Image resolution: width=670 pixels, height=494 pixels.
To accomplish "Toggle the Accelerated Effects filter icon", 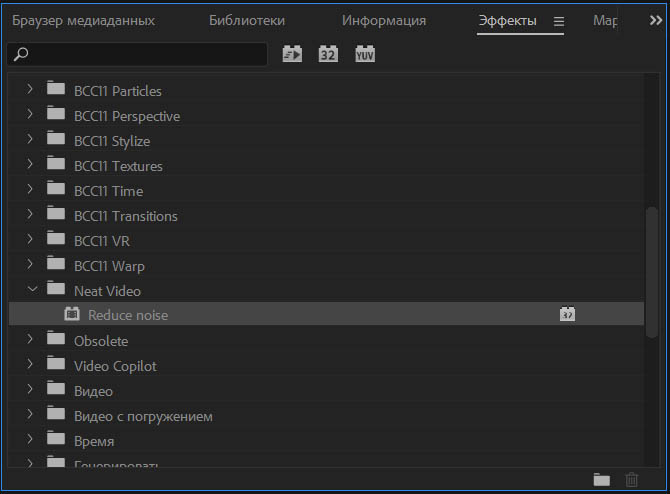I will coord(292,54).
